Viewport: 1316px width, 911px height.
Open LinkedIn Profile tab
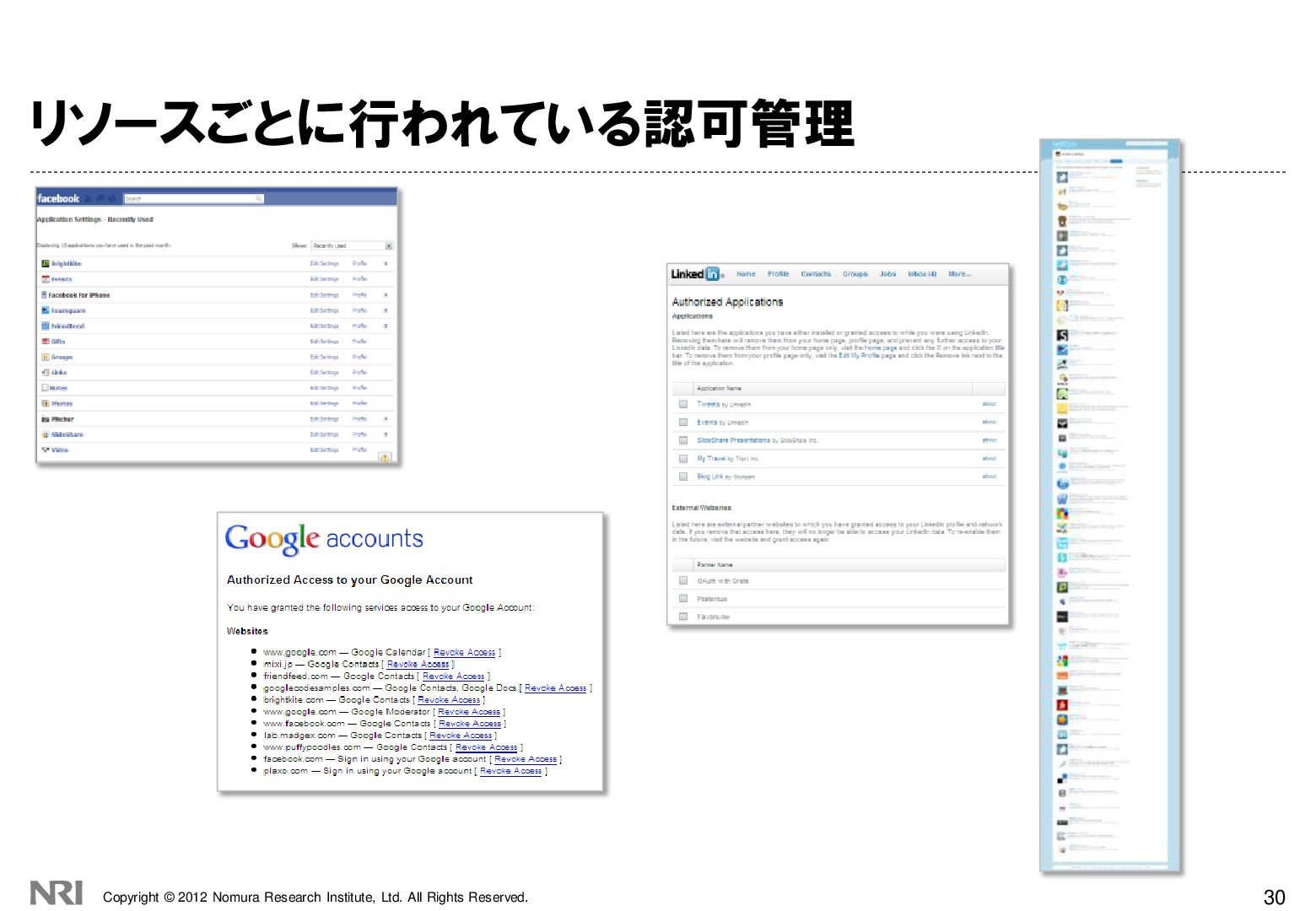[778, 274]
